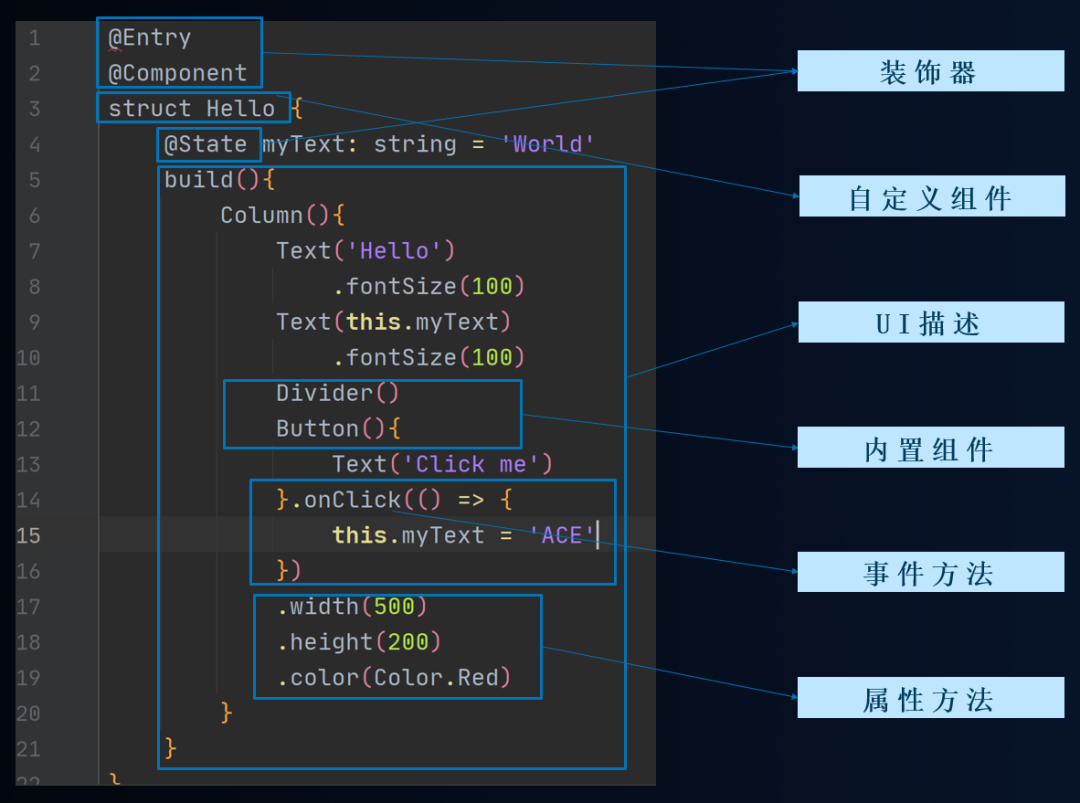Click .fontSize(100) on line 10
1080x803 pixels.
click(x=428, y=357)
